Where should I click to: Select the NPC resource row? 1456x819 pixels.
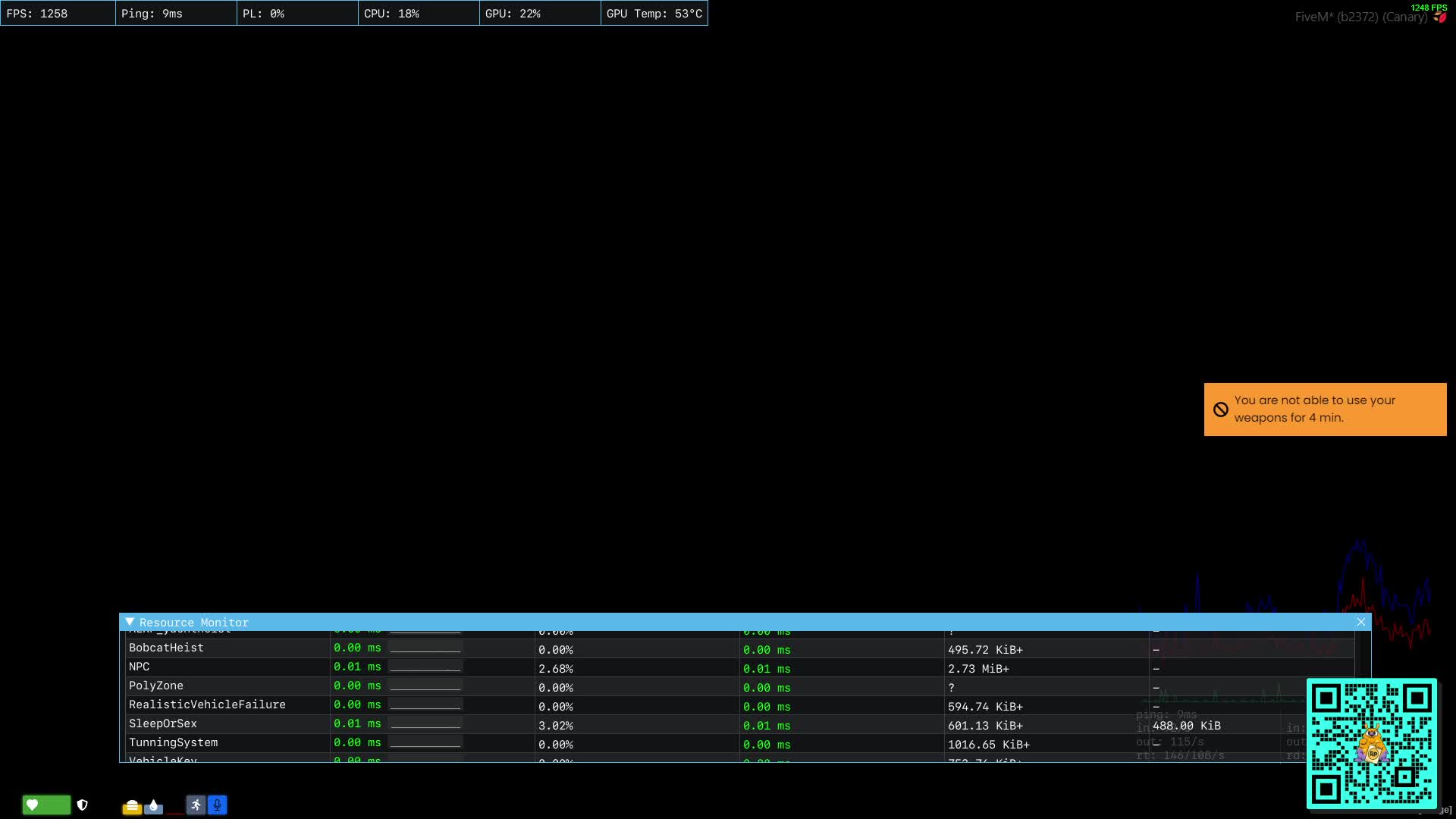coord(140,667)
